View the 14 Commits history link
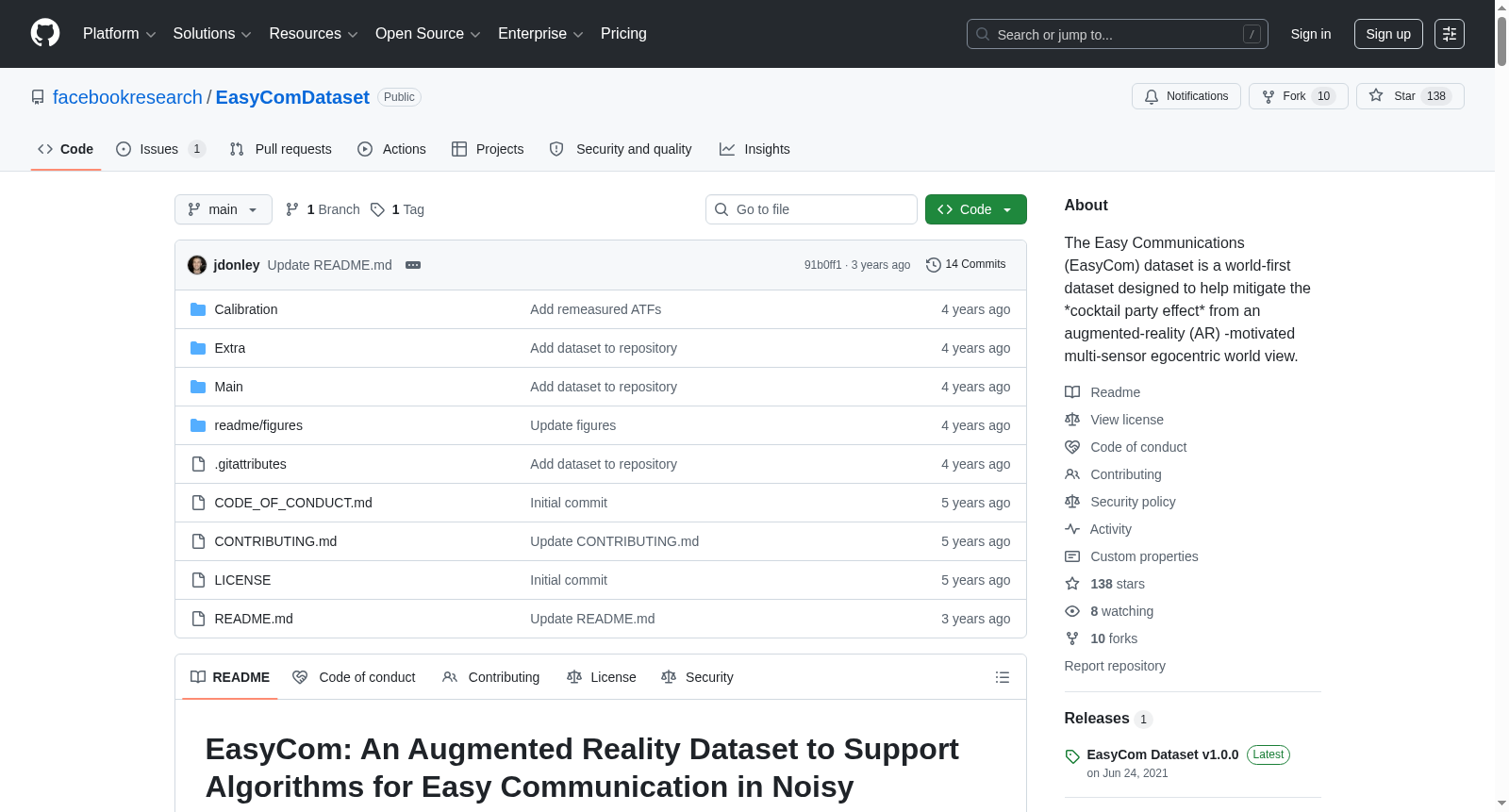The height and width of the screenshot is (812, 1509). (966, 265)
